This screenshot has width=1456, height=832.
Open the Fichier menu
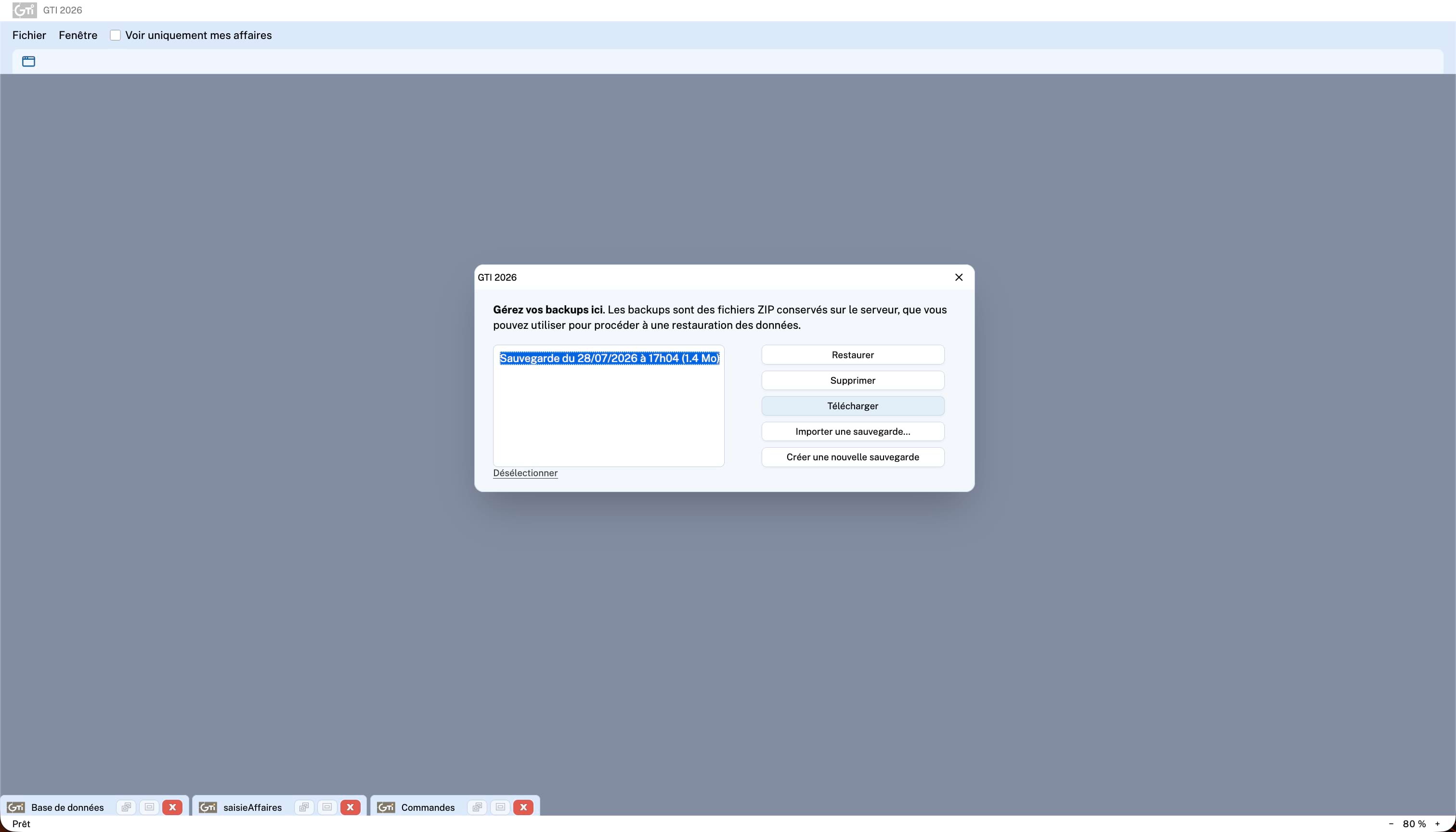[x=29, y=36]
